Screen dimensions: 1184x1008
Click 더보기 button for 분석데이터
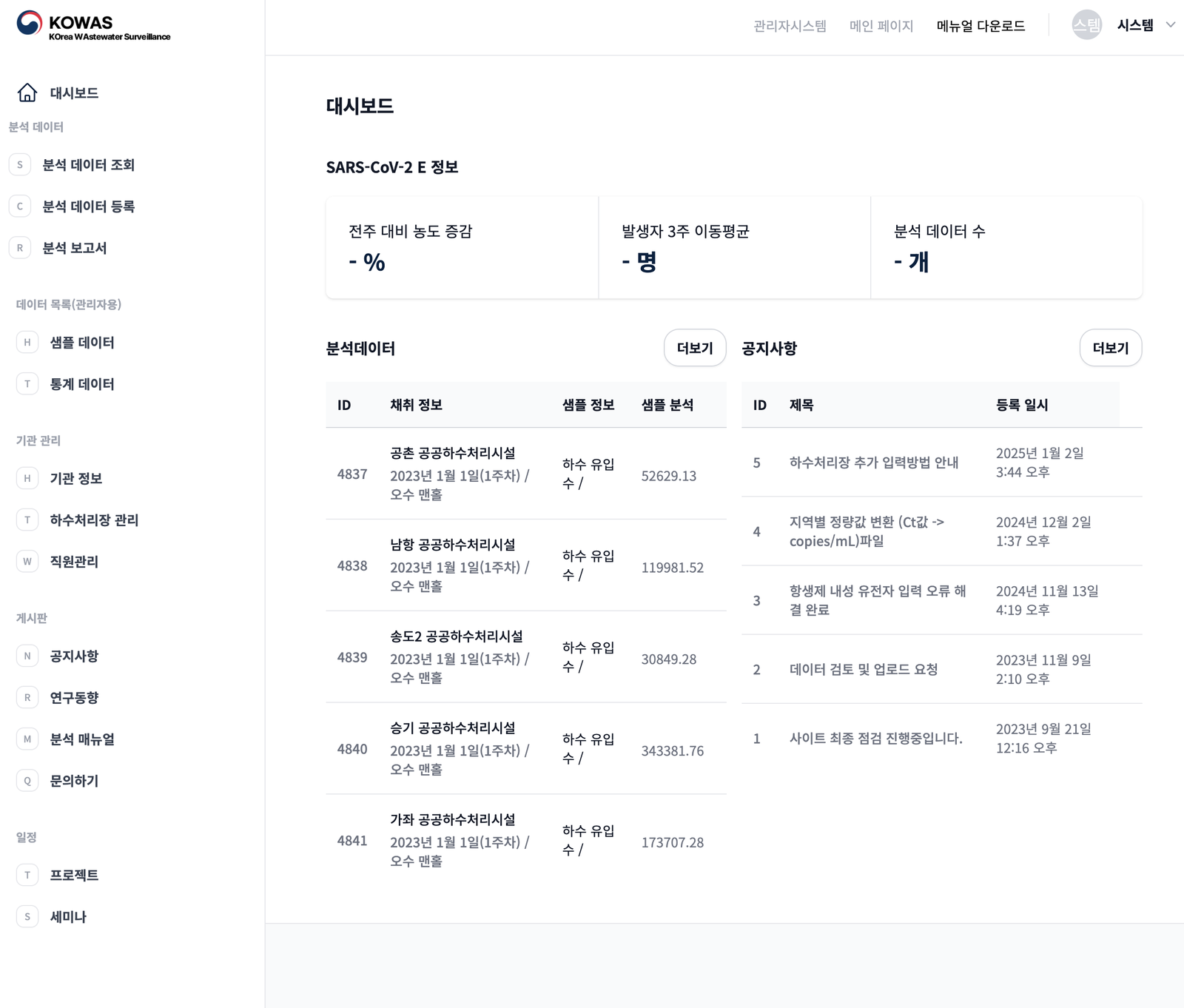[695, 348]
